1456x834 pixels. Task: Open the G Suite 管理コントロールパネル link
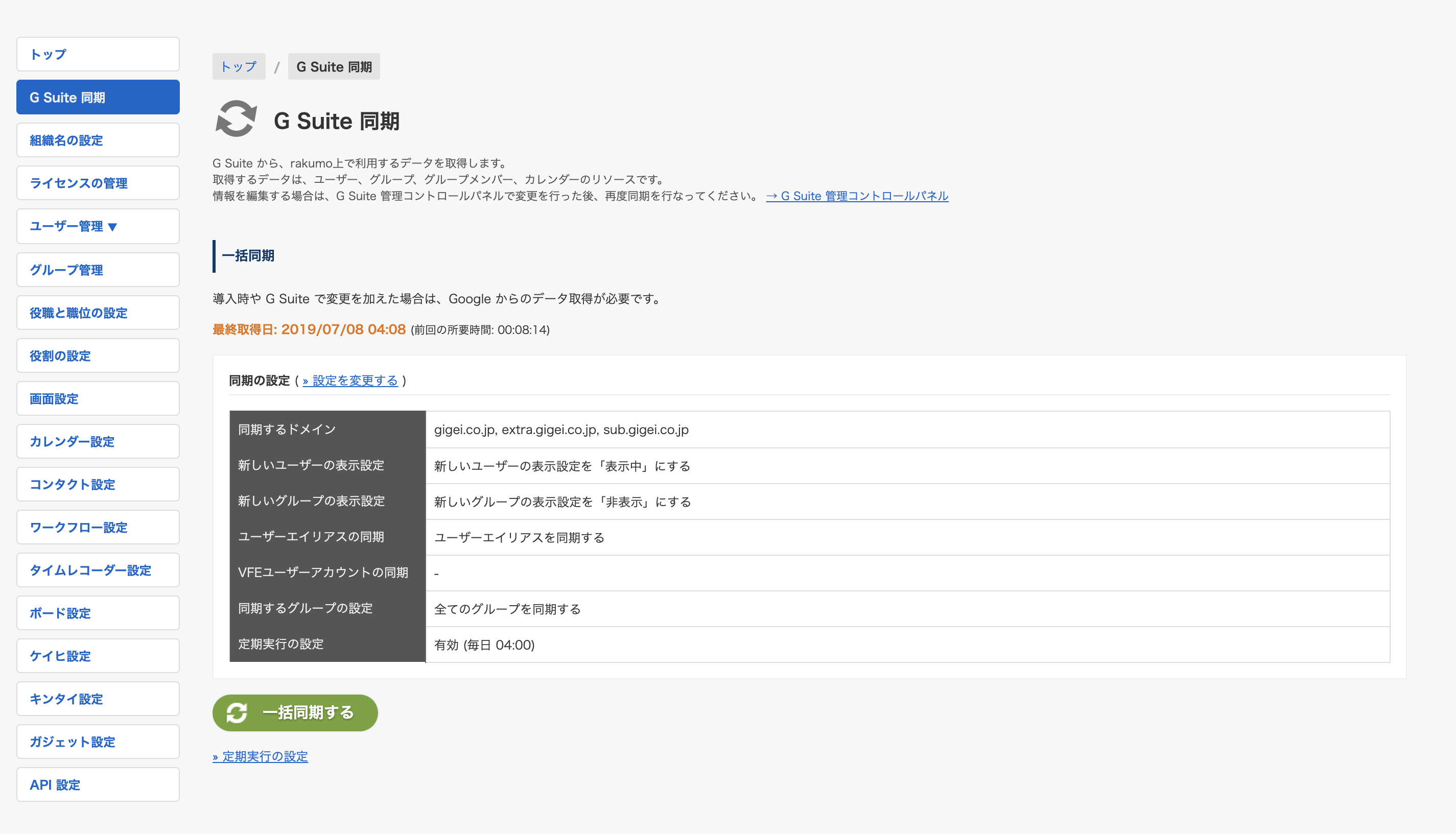857,197
